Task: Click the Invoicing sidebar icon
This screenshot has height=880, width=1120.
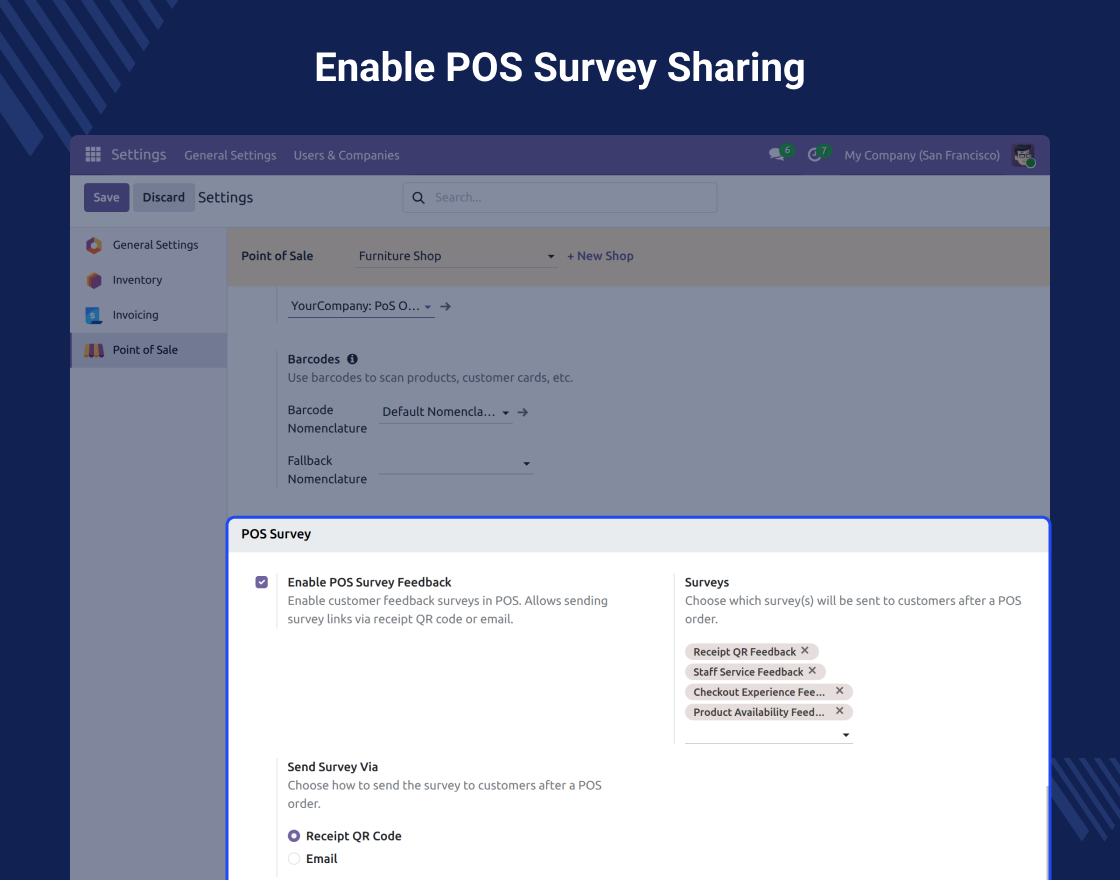Action: 94,315
